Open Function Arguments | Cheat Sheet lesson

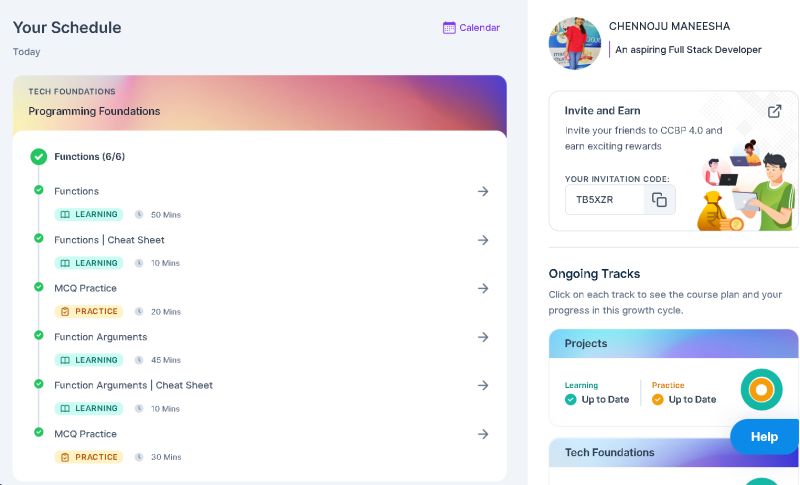(133, 386)
